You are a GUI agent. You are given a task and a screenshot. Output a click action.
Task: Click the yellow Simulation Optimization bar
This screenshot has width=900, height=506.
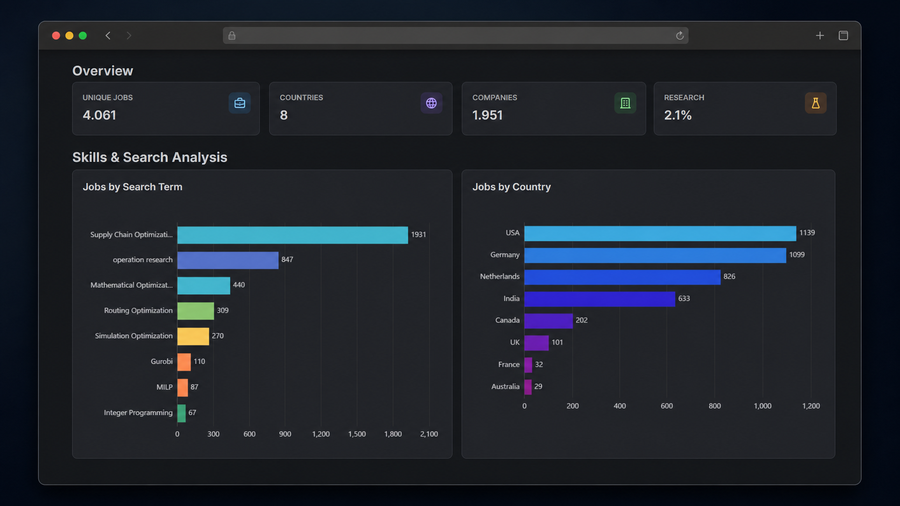click(x=193, y=336)
